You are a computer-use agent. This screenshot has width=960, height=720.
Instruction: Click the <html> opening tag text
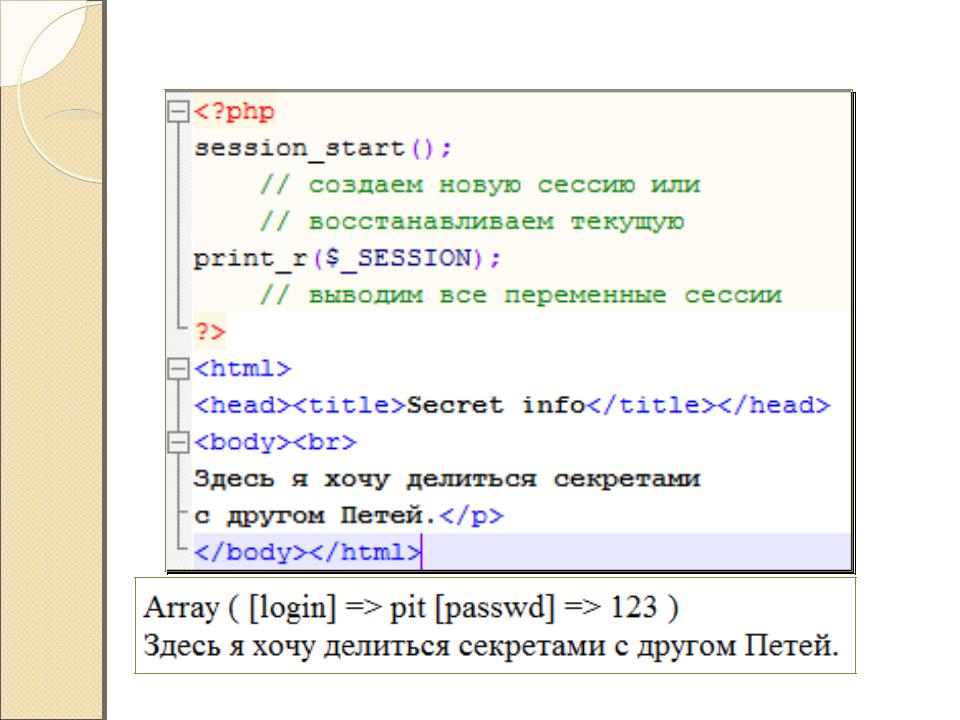[242, 369]
